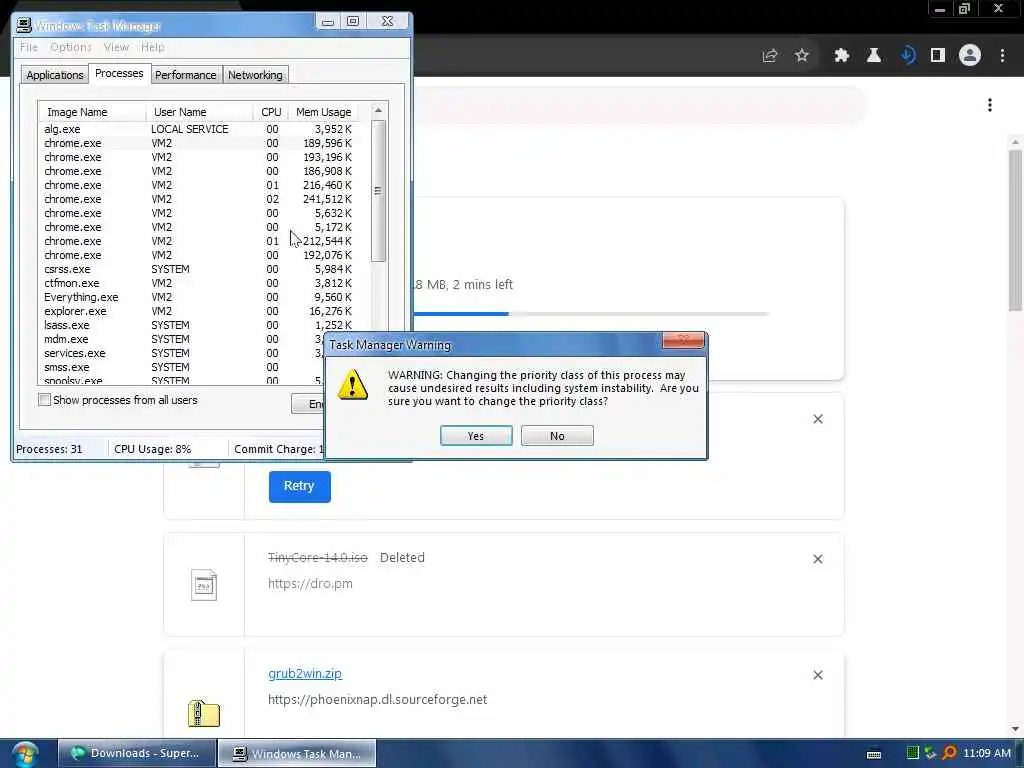Image resolution: width=1024 pixels, height=768 pixels.
Task: Click Task Manager title bar icon
Action: 24,25
